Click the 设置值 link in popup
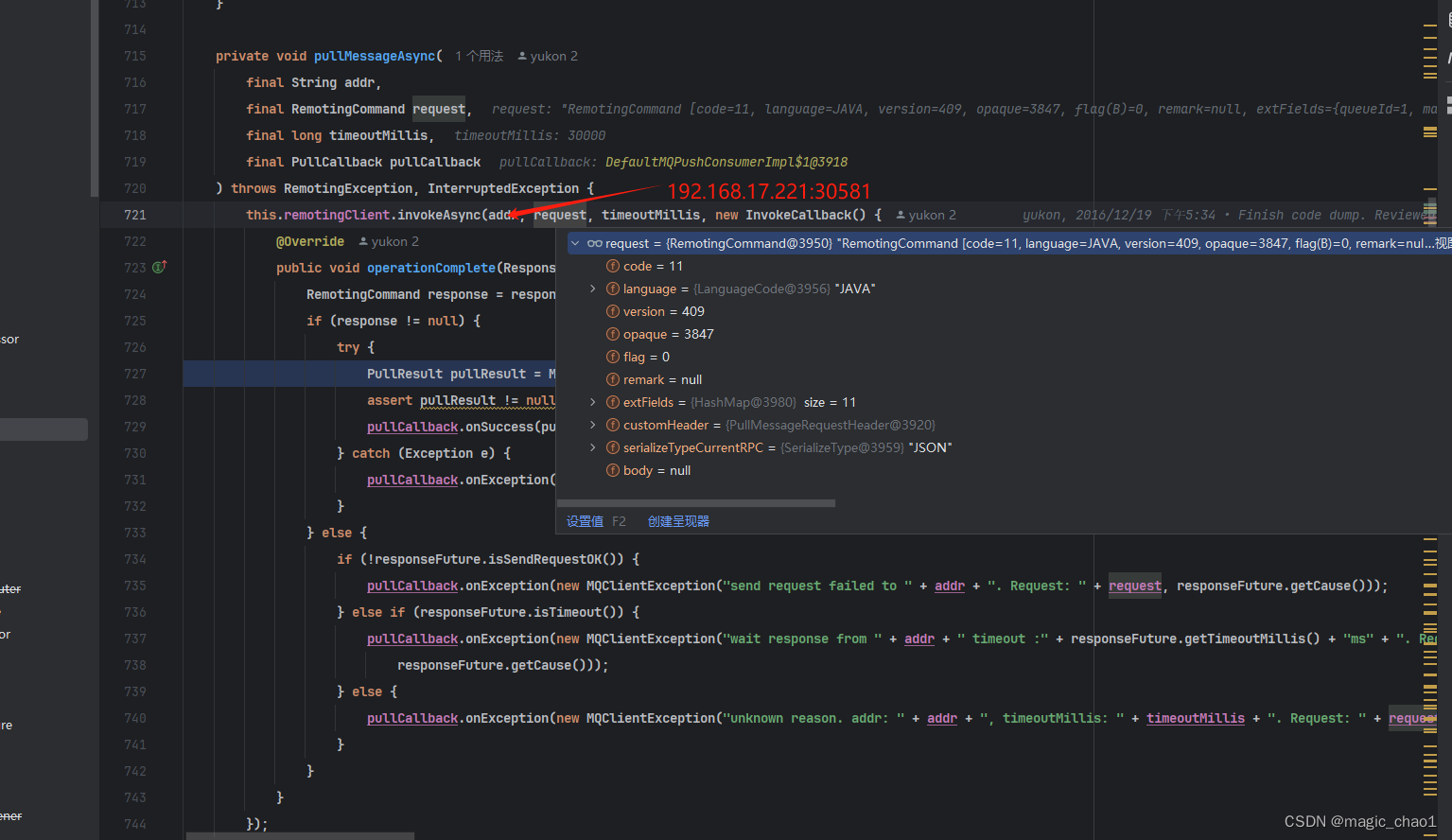 pos(585,521)
